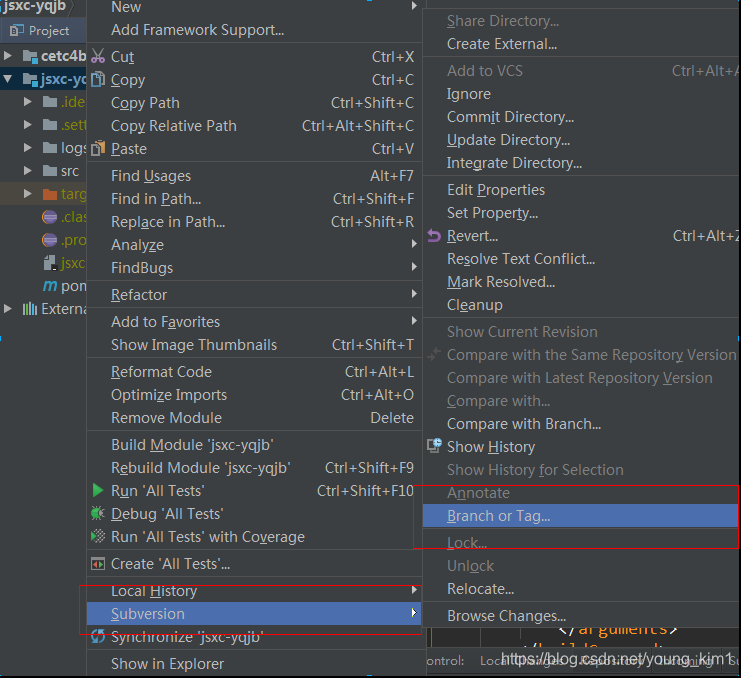Select Cleanup in Subversion submenu
The image size is (741, 678).
580,305
